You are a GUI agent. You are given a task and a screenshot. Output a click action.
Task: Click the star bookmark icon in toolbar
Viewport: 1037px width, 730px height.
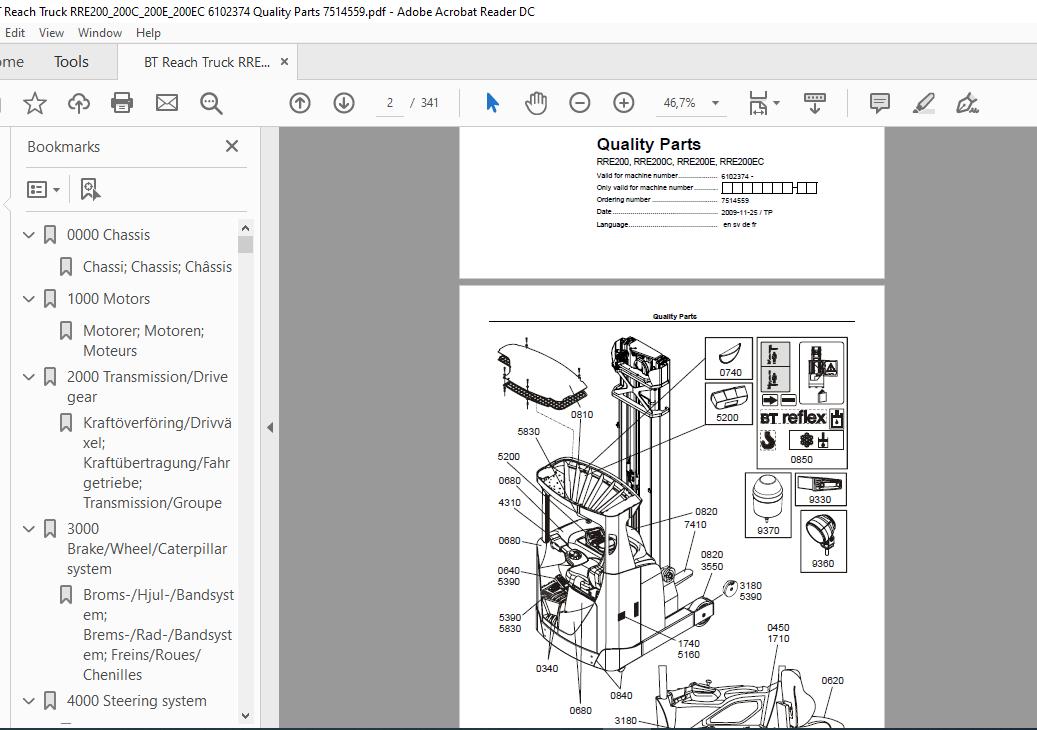point(34,103)
